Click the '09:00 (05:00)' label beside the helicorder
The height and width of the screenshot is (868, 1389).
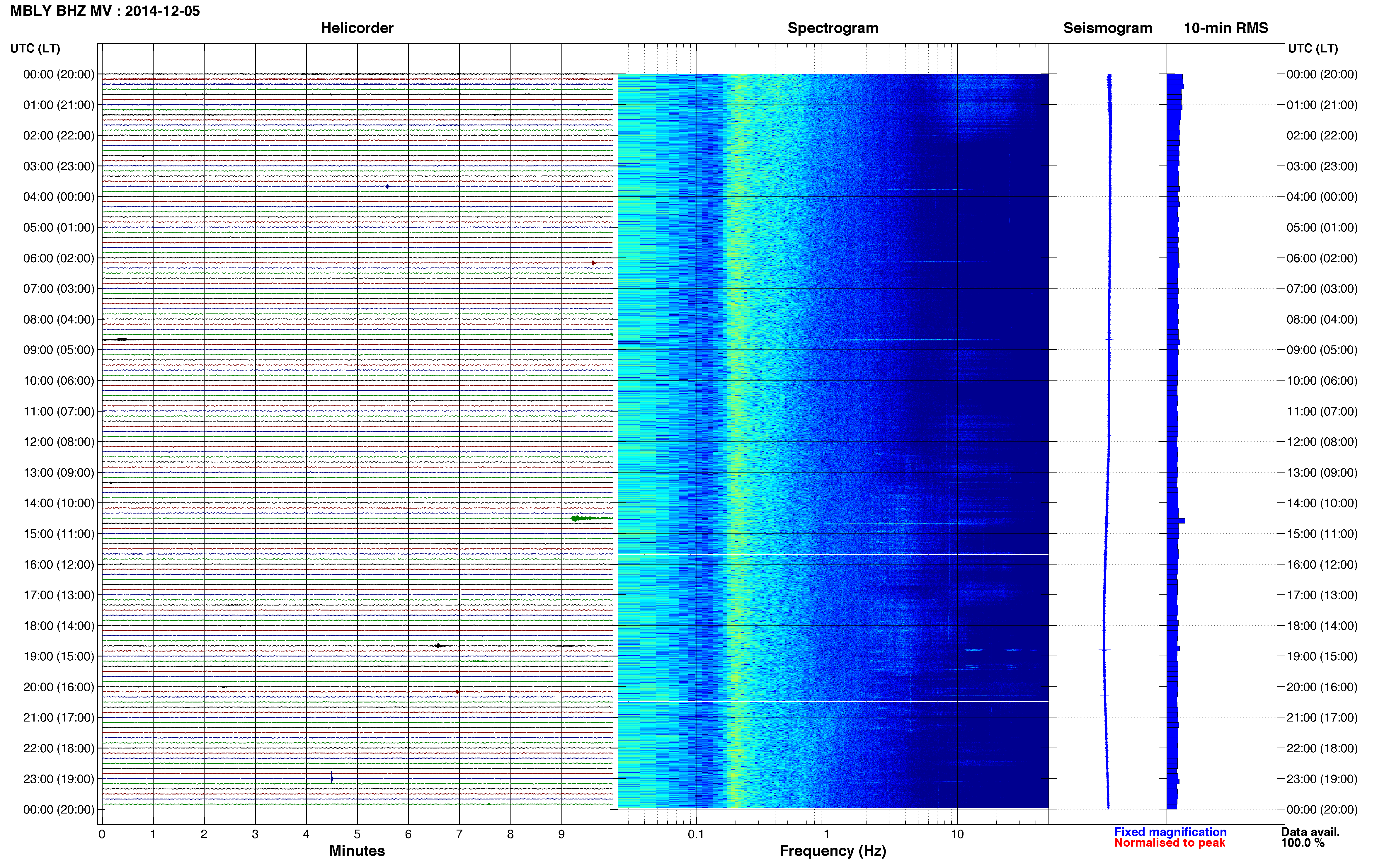point(59,350)
